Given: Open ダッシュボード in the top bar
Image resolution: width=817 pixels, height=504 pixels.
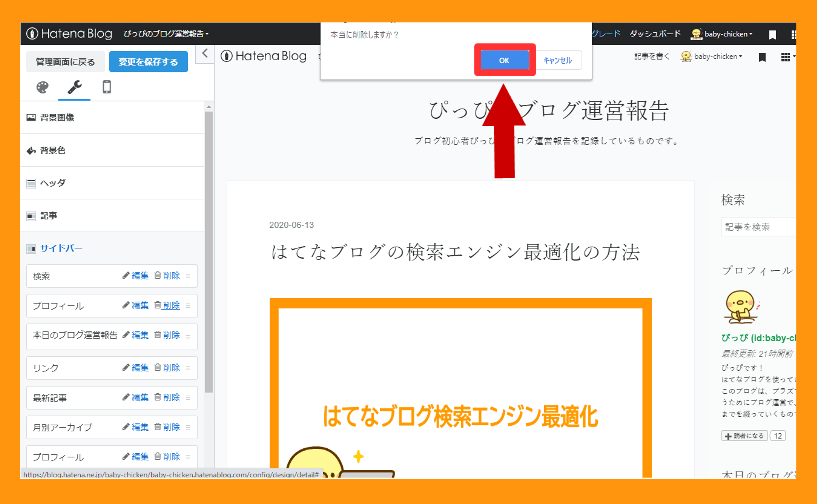Looking at the screenshot, I should click(x=655, y=34).
